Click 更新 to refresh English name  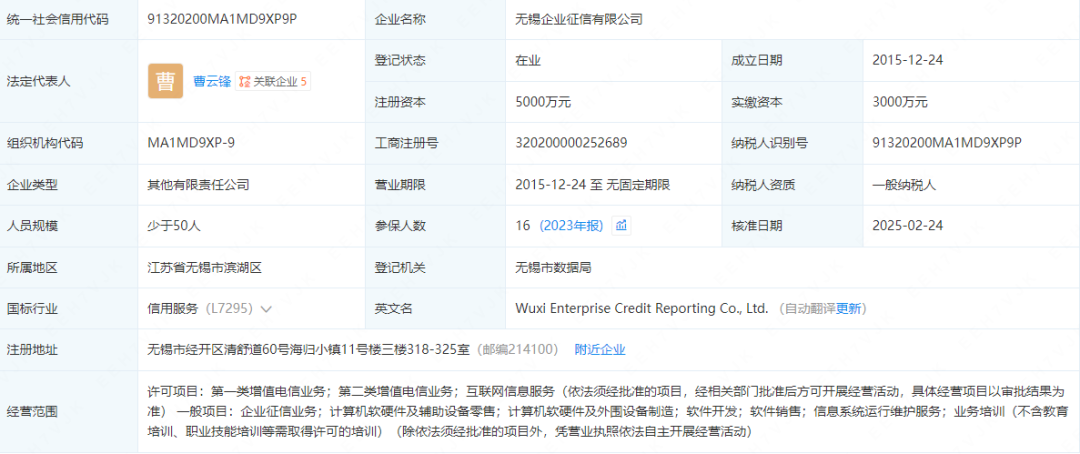[x=849, y=309]
